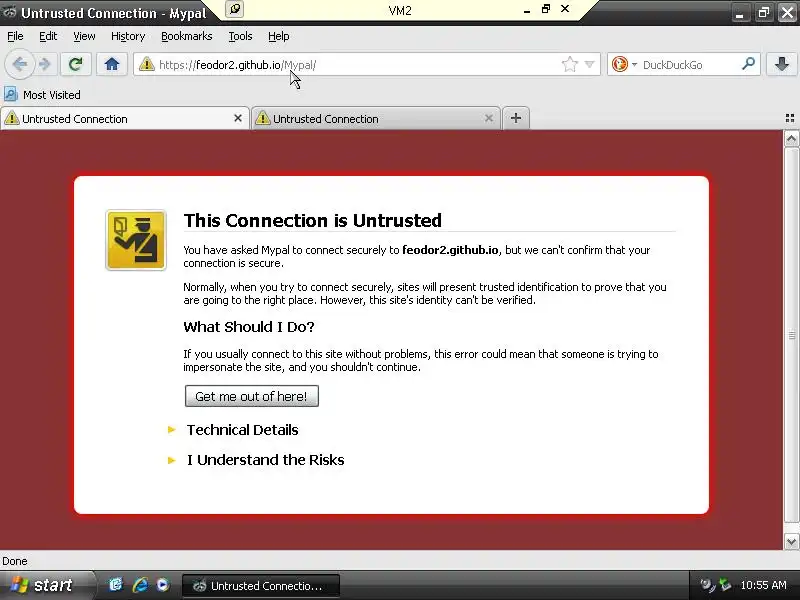The image size is (800, 600).
Task: Click the Back navigation arrow
Action: click(20, 65)
